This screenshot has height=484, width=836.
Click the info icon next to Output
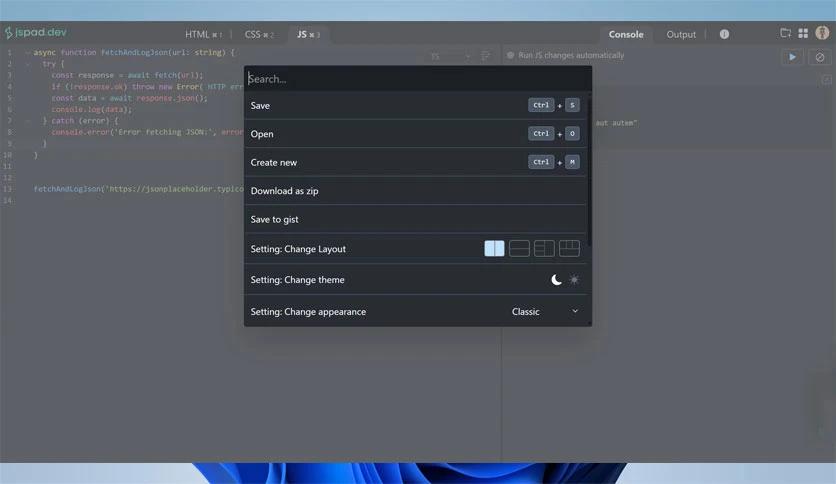point(724,34)
